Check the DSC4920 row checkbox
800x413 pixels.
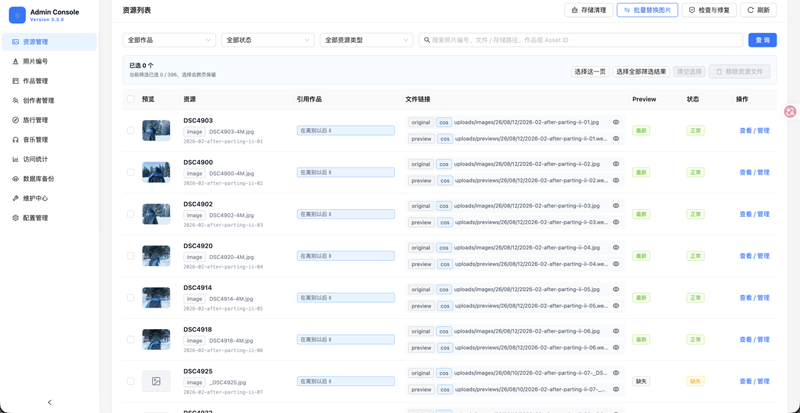point(131,256)
